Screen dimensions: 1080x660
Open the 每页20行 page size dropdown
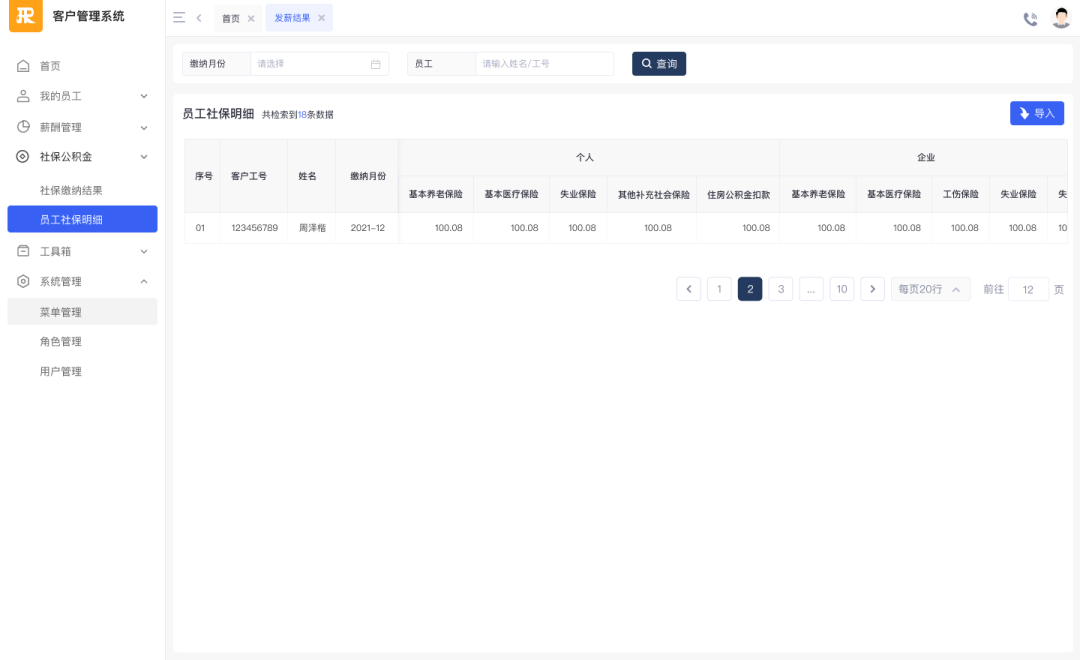click(x=930, y=289)
